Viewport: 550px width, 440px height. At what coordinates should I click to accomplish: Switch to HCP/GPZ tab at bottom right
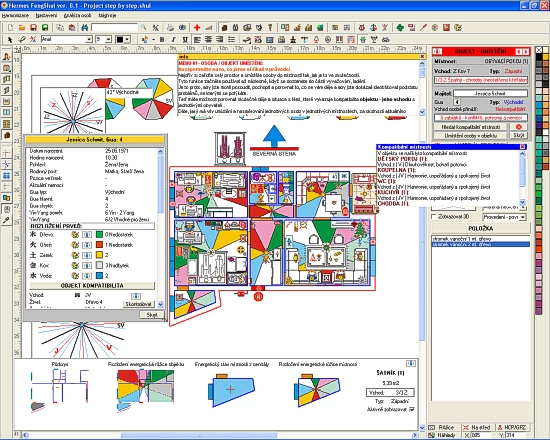pyautogui.click(x=511, y=427)
